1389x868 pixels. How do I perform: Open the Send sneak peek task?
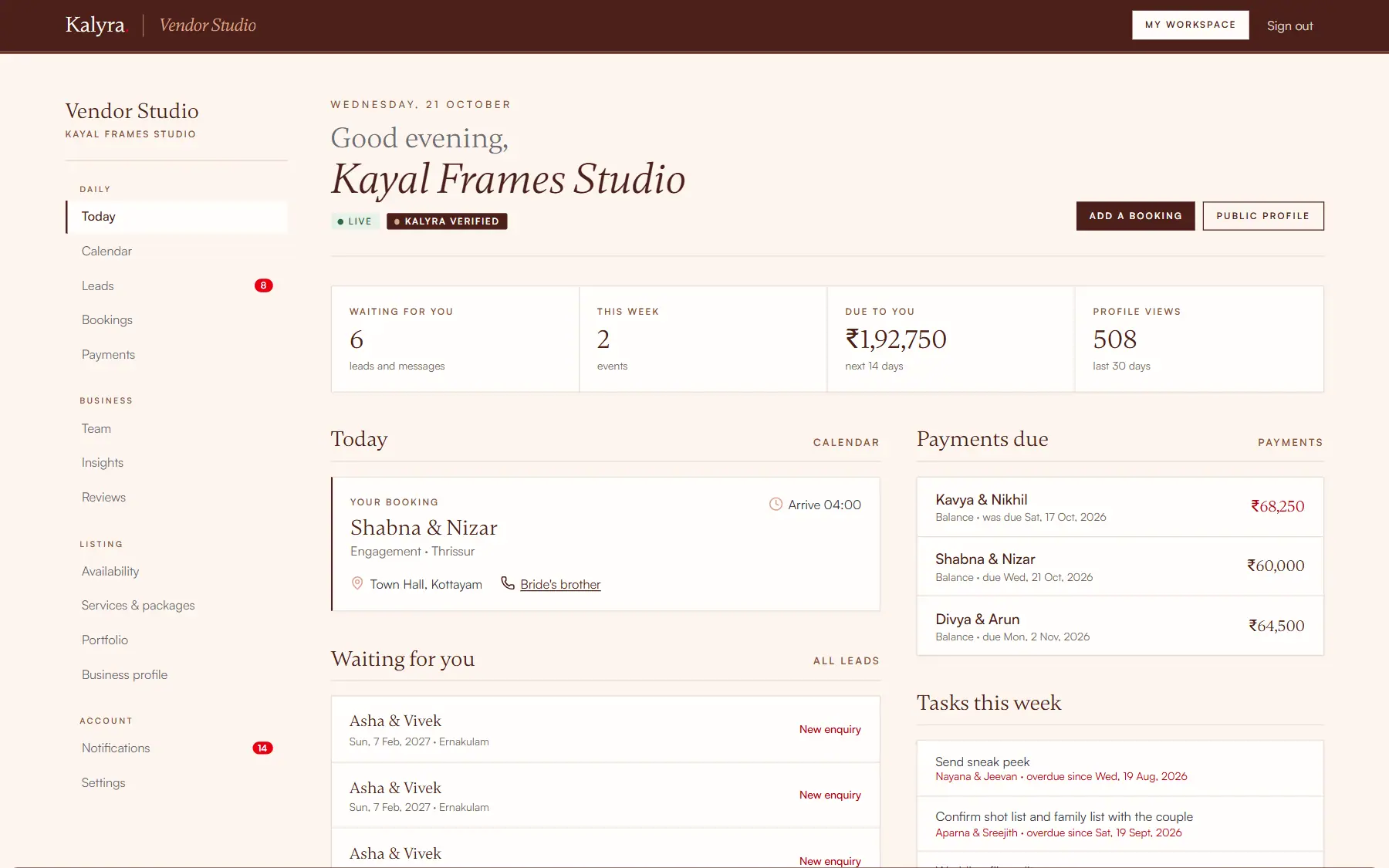click(1120, 768)
